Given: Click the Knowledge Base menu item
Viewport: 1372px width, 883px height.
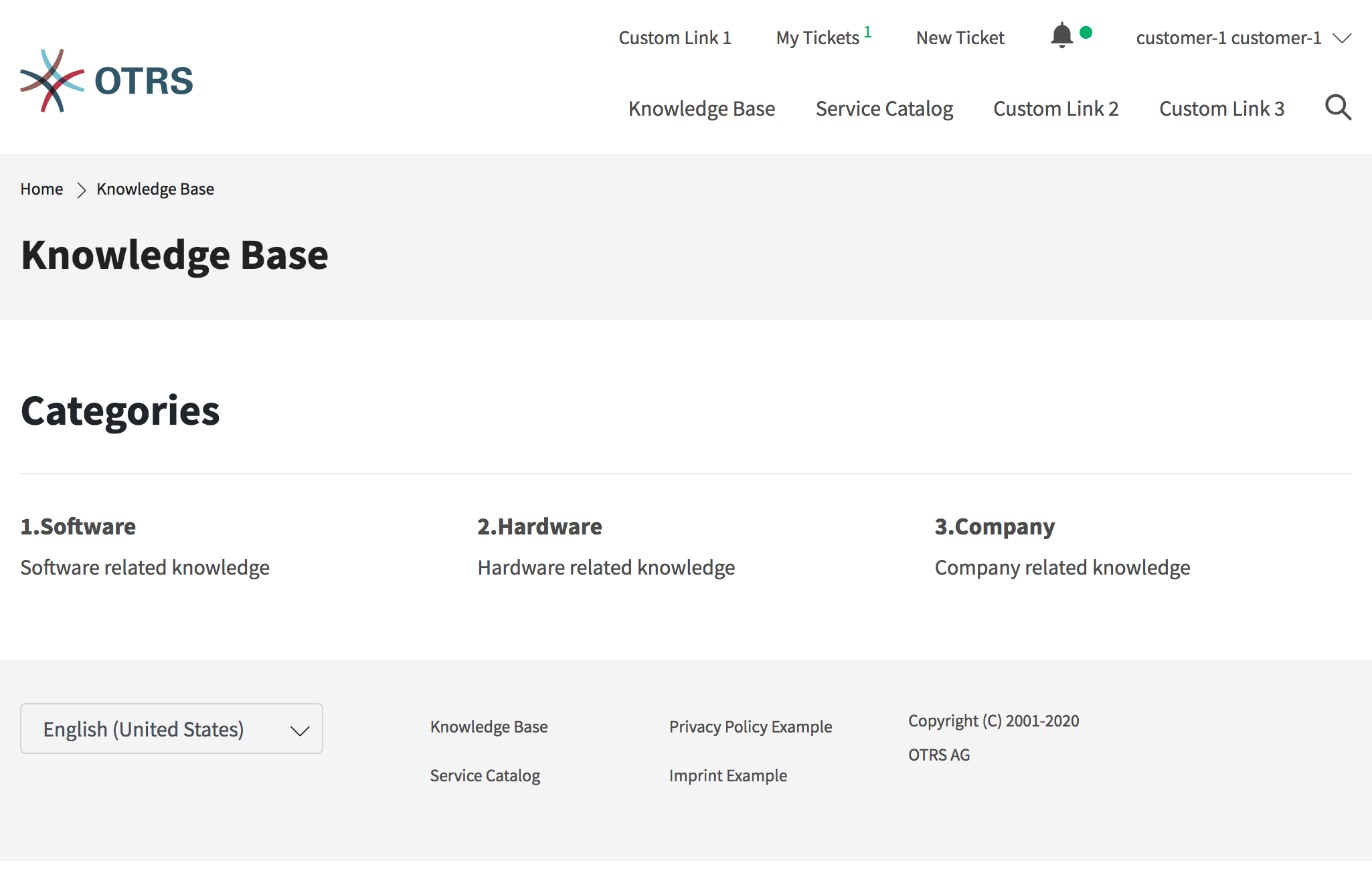Looking at the screenshot, I should click(x=700, y=107).
